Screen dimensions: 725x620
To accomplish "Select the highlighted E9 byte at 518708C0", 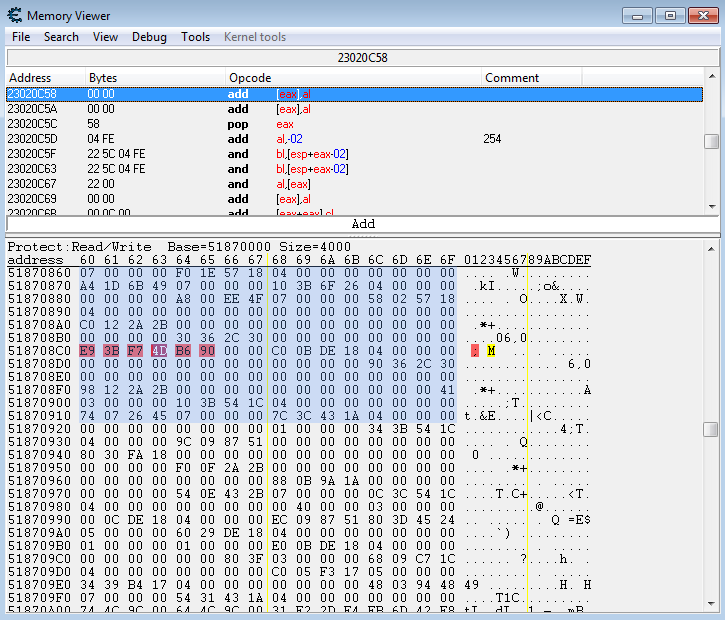I will coord(86,350).
